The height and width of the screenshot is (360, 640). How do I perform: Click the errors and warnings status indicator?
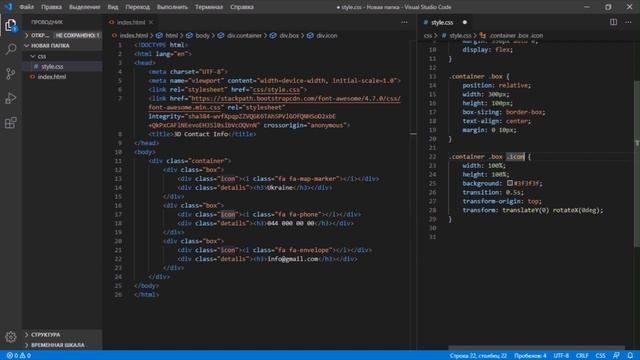point(19,356)
